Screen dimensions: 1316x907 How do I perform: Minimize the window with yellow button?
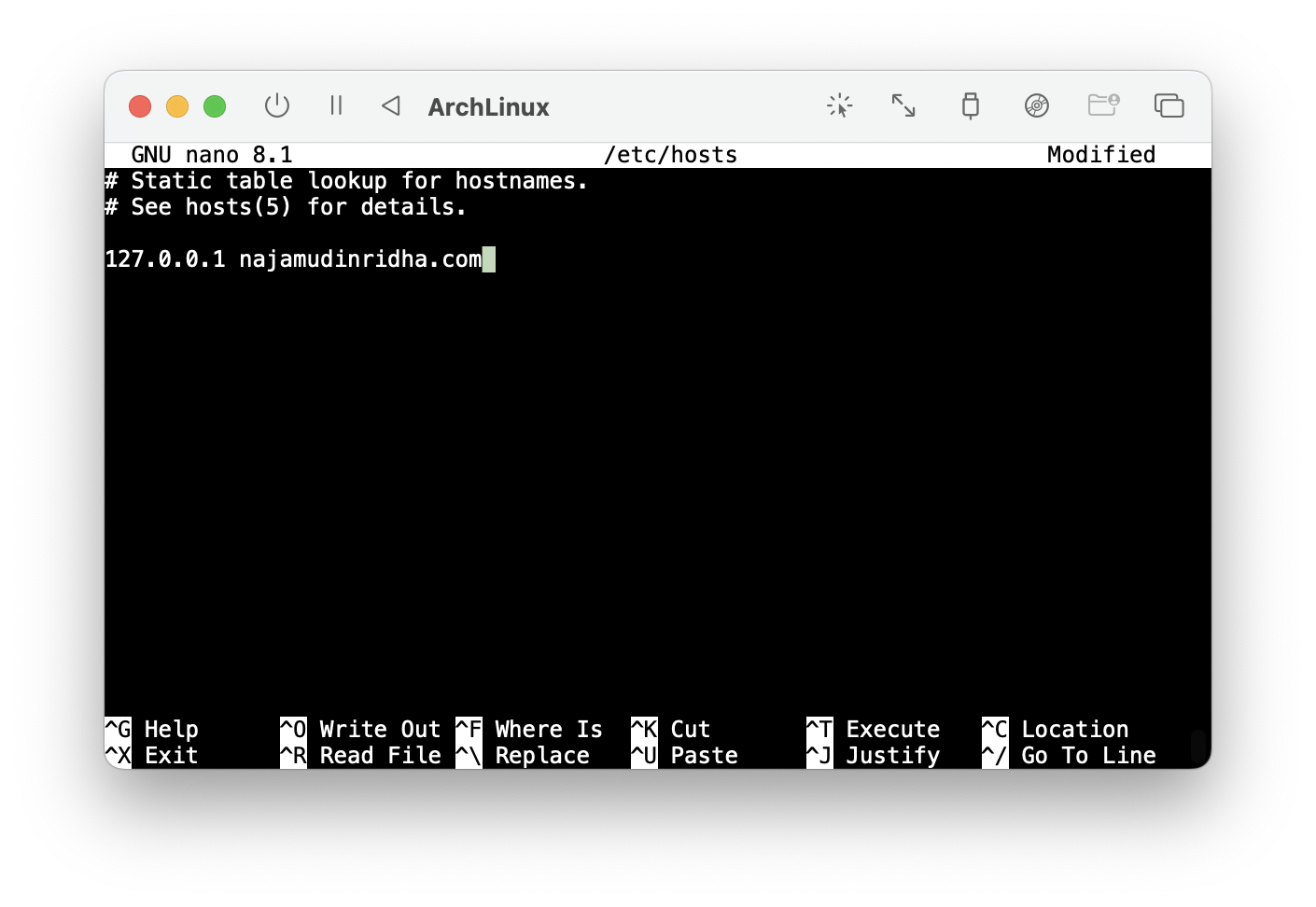(177, 106)
